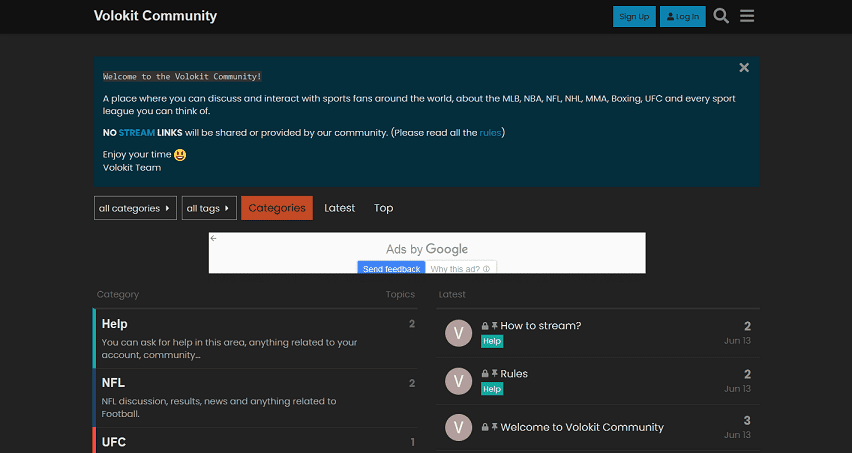852x453 pixels.
Task: Select the Categories tab
Action: (277, 208)
